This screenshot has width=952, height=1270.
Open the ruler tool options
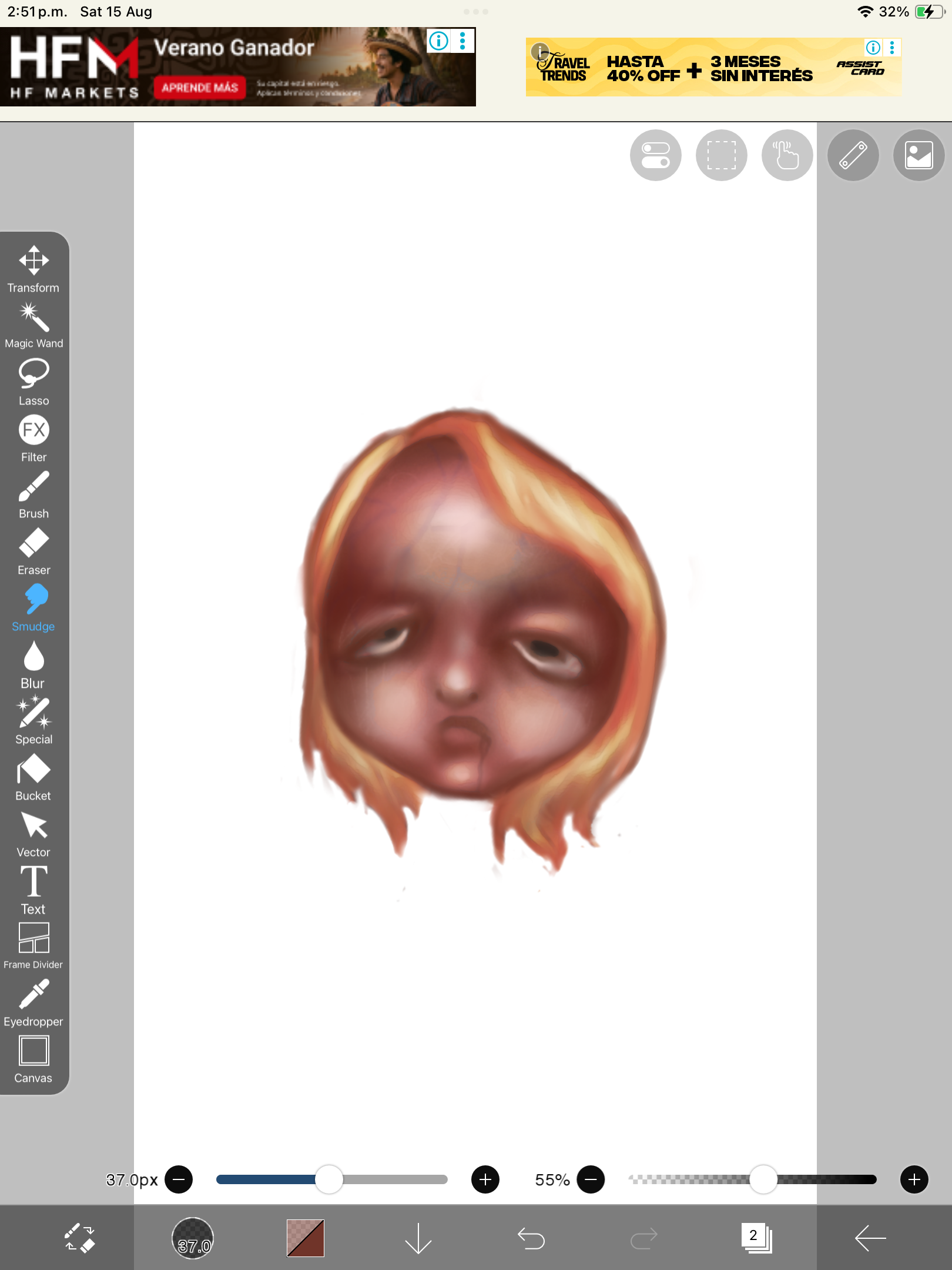coord(853,155)
